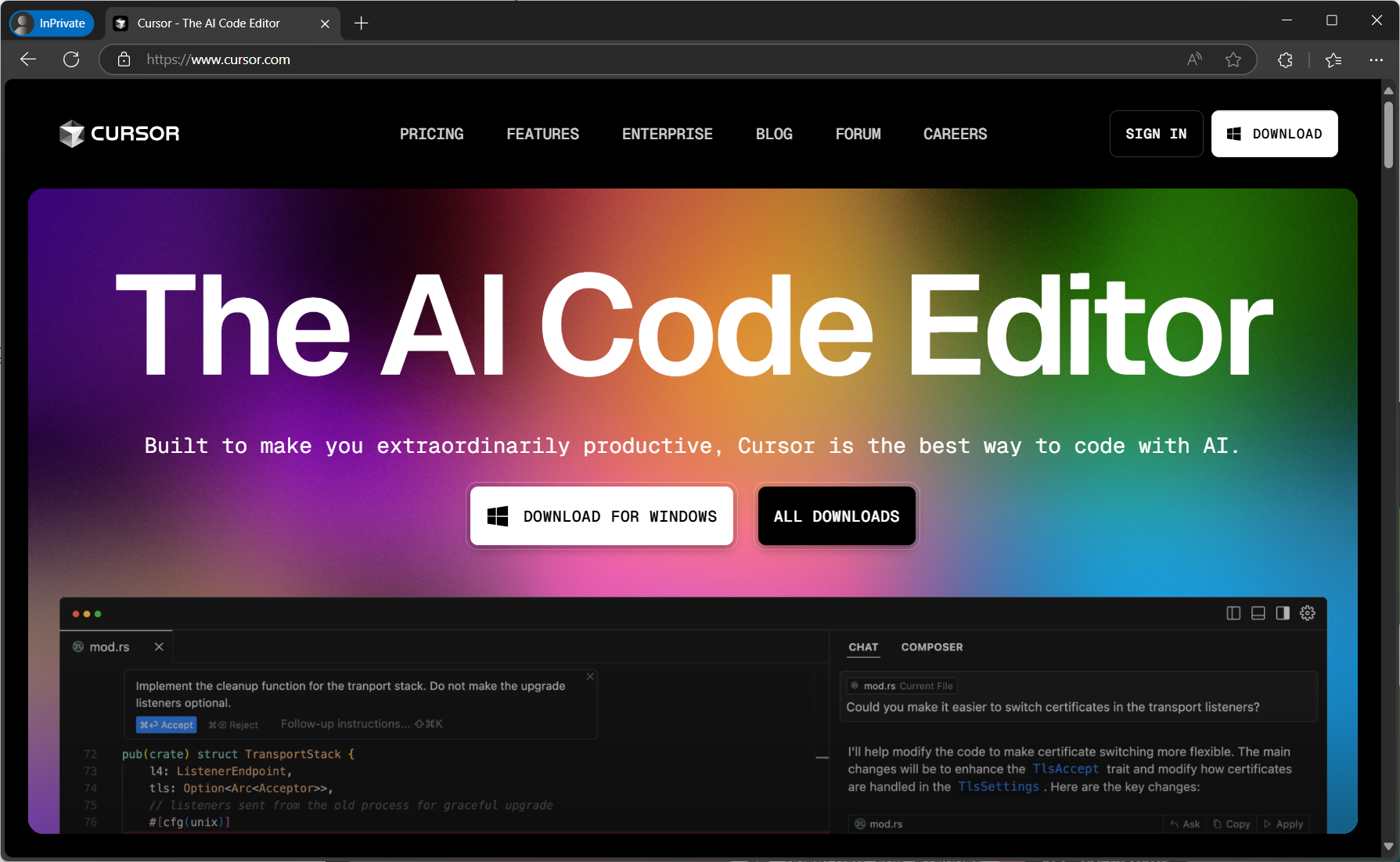Click the TlsAccept code reference
This screenshot has width=1400, height=862.
point(1066,769)
